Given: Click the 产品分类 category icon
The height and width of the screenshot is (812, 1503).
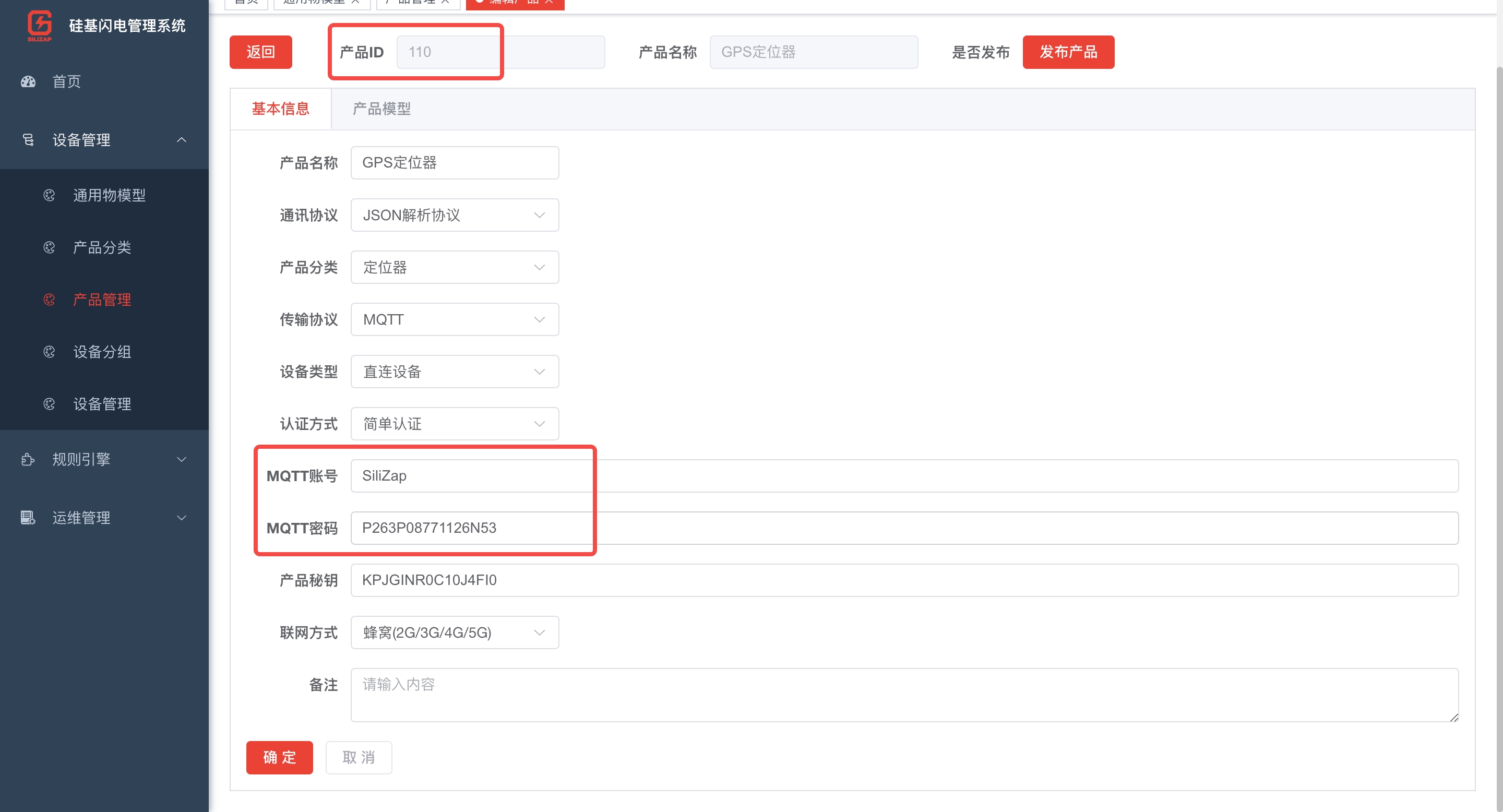Looking at the screenshot, I should (x=50, y=247).
